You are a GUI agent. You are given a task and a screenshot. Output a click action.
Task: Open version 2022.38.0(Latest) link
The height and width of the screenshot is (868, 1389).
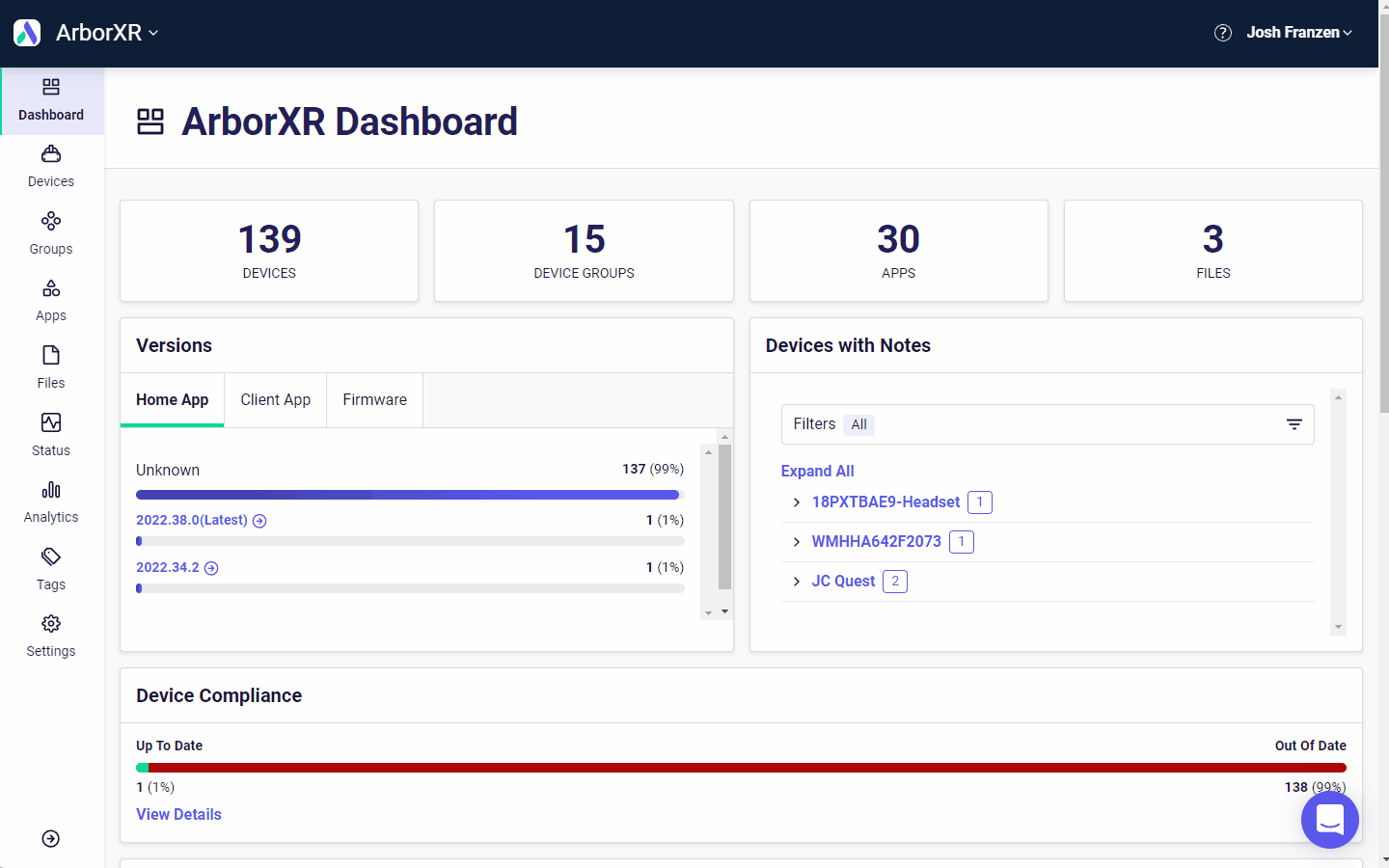coord(192,520)
